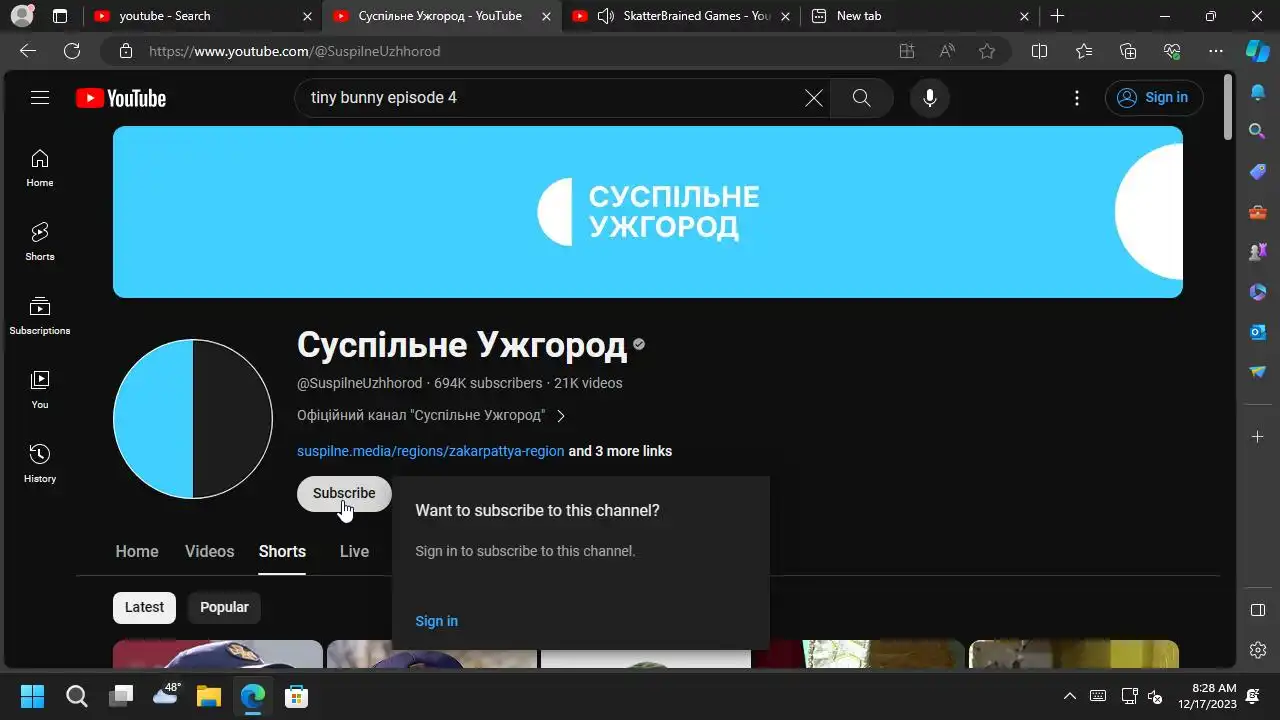Show hidden system tray icons
1280x720 pixels.
(x=1069, y=696)
